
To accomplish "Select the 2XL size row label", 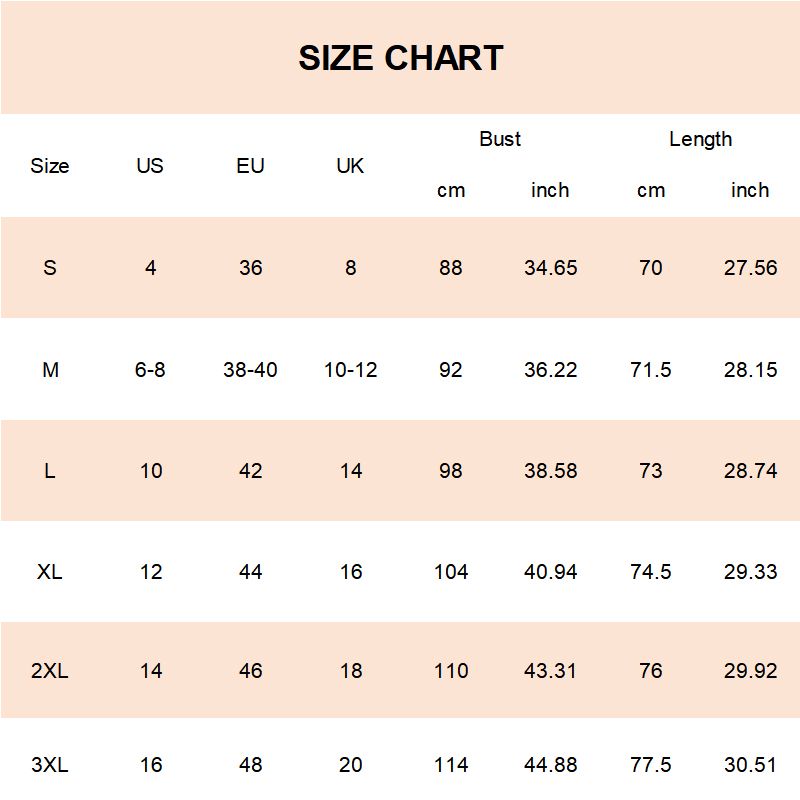I will 50,671.
